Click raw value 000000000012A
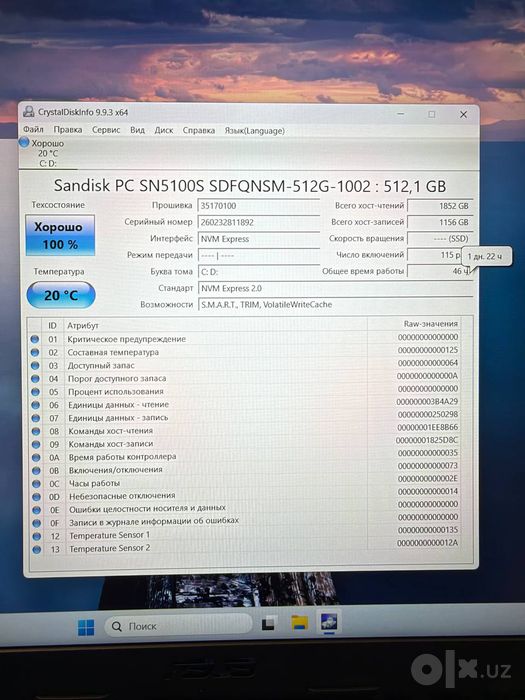 [x=428, y=543]
